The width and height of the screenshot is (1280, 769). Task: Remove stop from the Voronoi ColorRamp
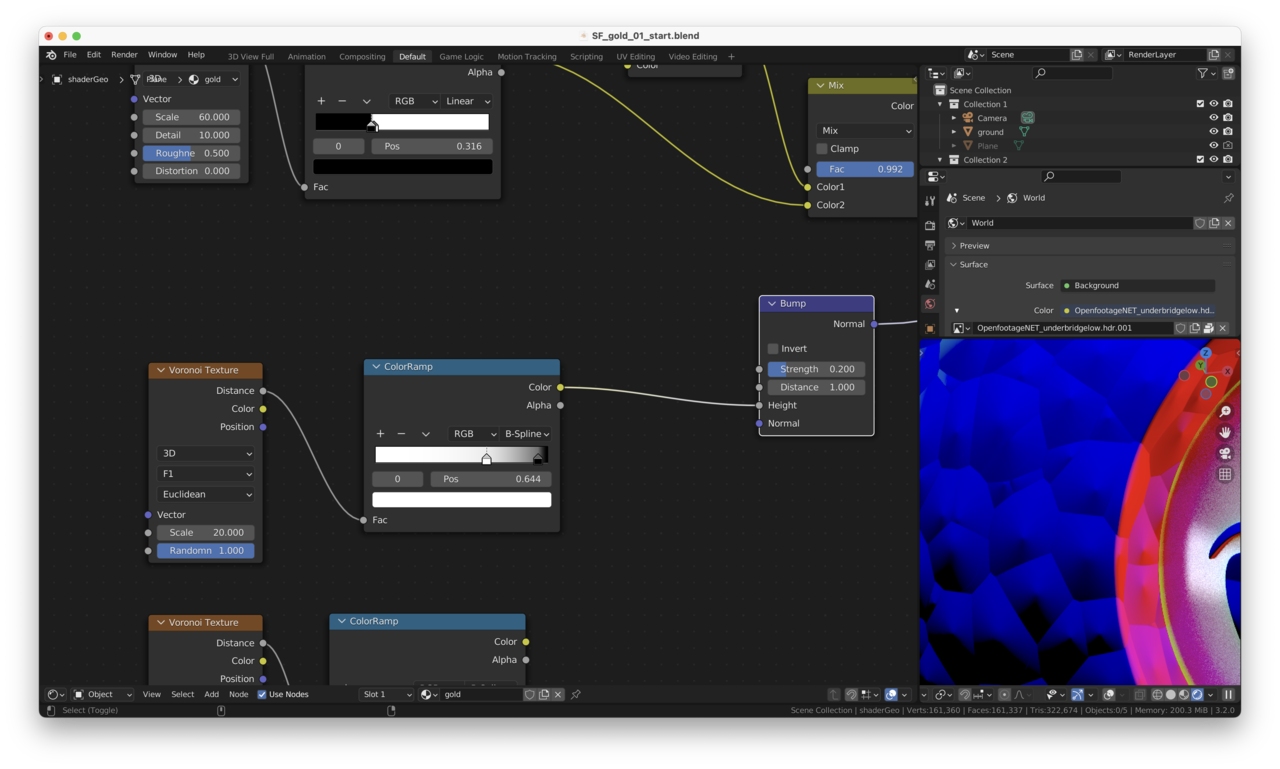coord(401,434)
